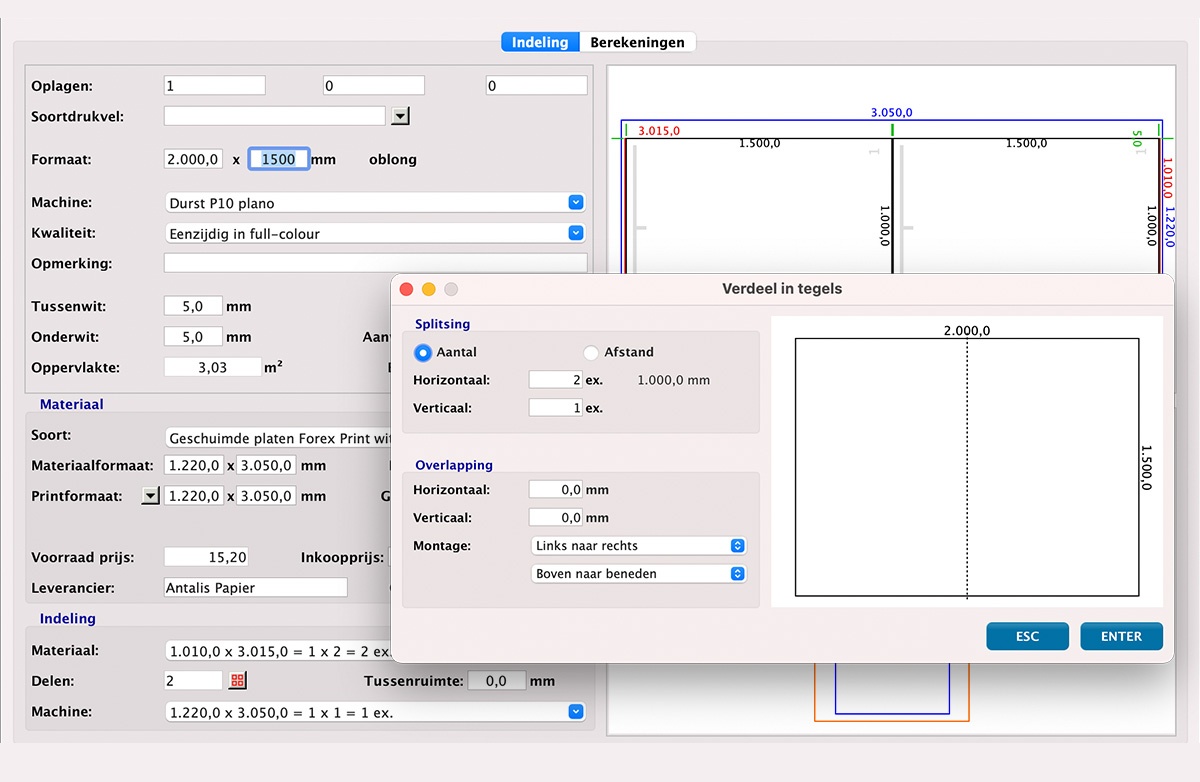Click the red tile grid icon beside Delen
The height and width of the screenshot is (782, 1200).
coord(238,681)
